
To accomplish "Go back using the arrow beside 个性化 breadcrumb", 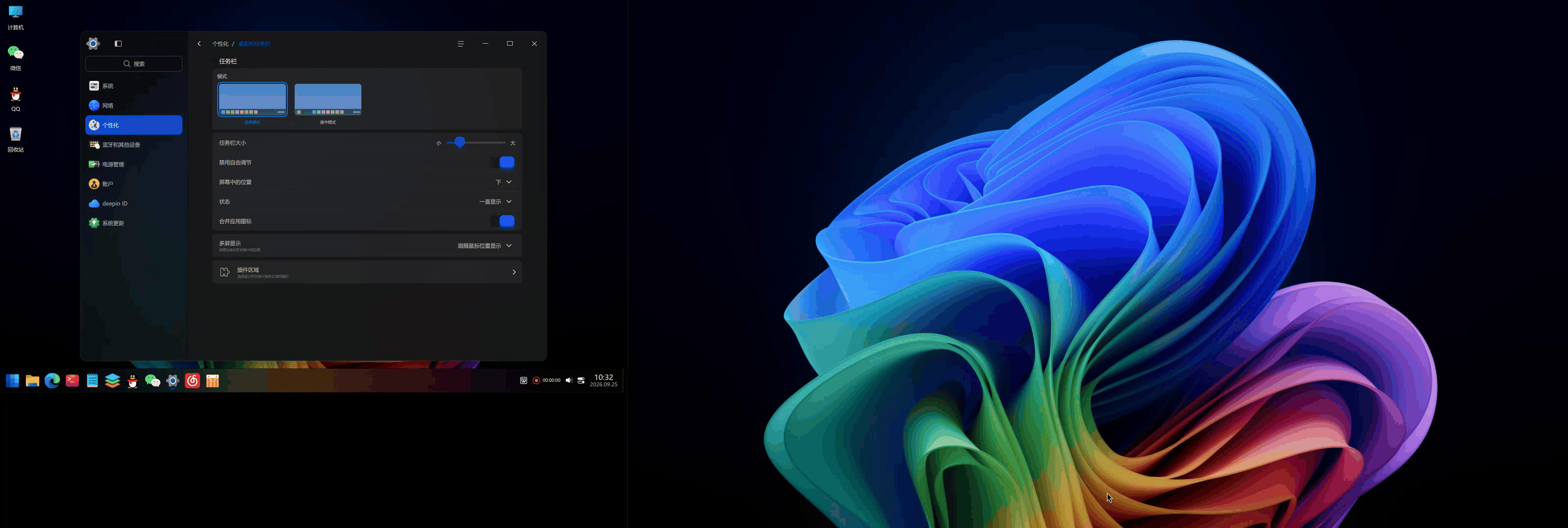I will click(199, 44).
